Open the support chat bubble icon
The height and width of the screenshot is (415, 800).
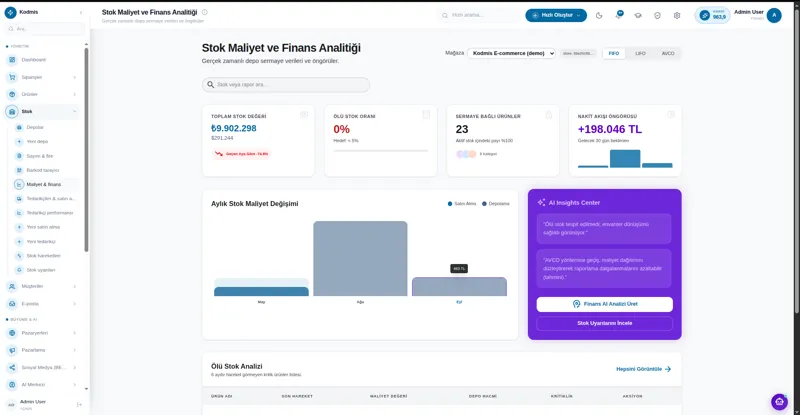pyautogui.click(x=779, y=402)
